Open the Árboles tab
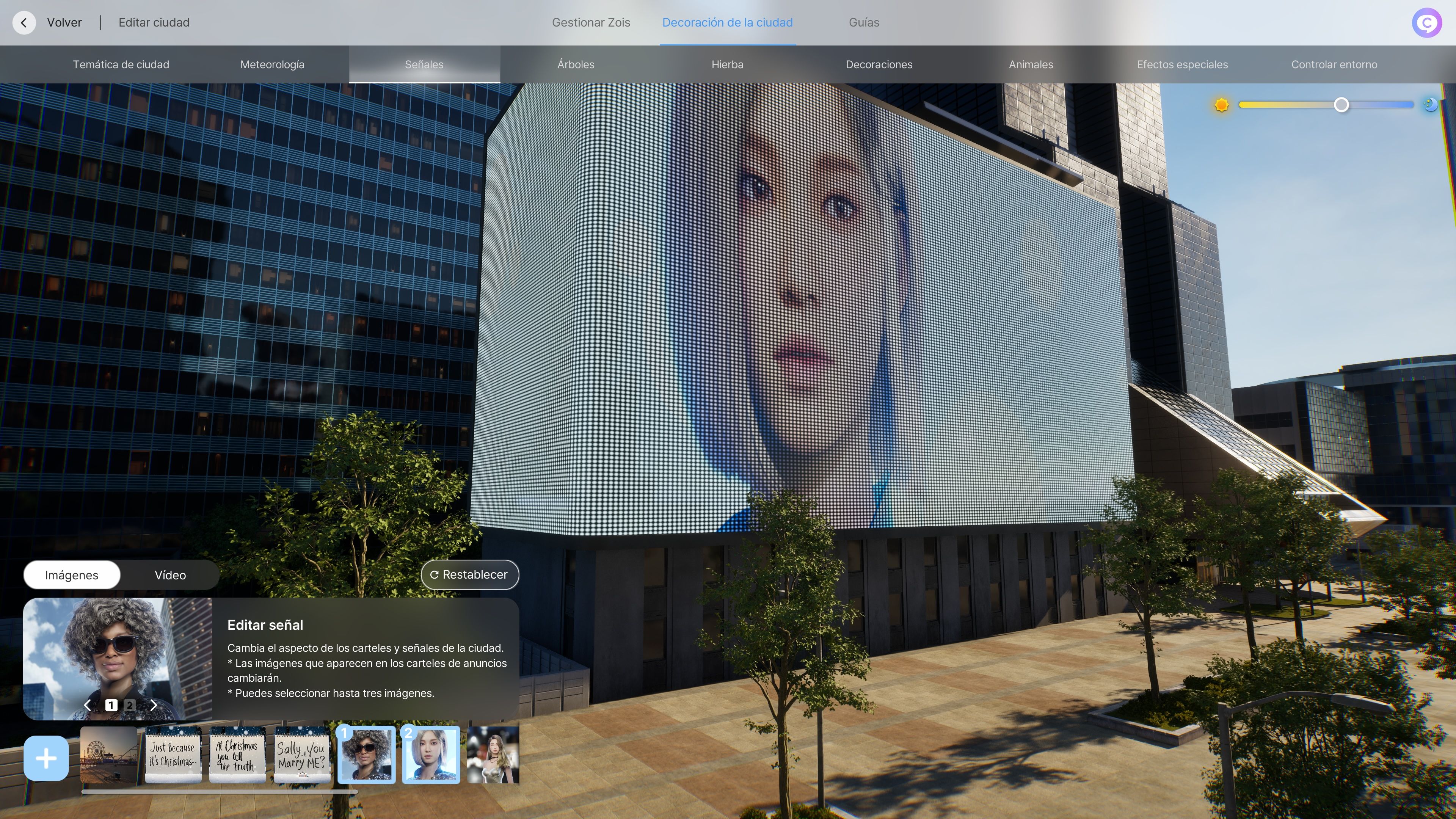The height and width of the screenshot is (819, 1456). pyautogui.click(x=576, y=64)
